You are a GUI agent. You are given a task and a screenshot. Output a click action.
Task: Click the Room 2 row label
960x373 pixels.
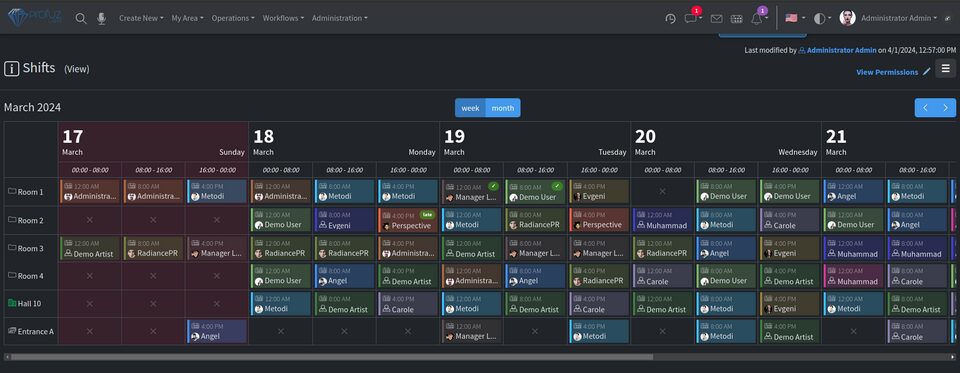point(31,220)
